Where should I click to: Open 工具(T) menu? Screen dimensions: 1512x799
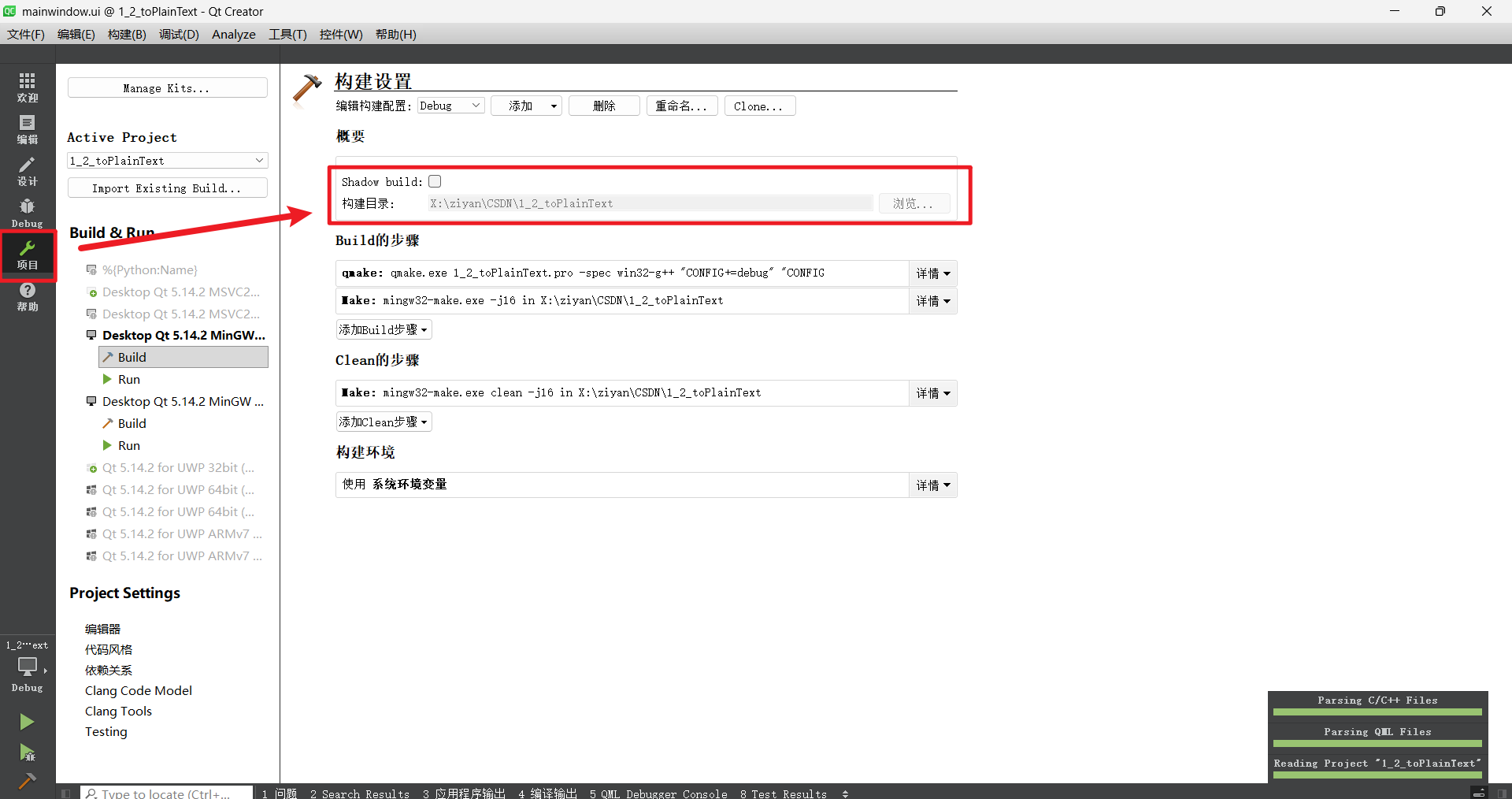point(287,35)
